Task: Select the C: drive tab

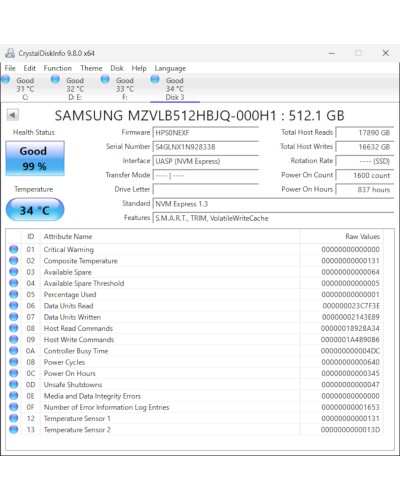Action: (x=25, y=89)
